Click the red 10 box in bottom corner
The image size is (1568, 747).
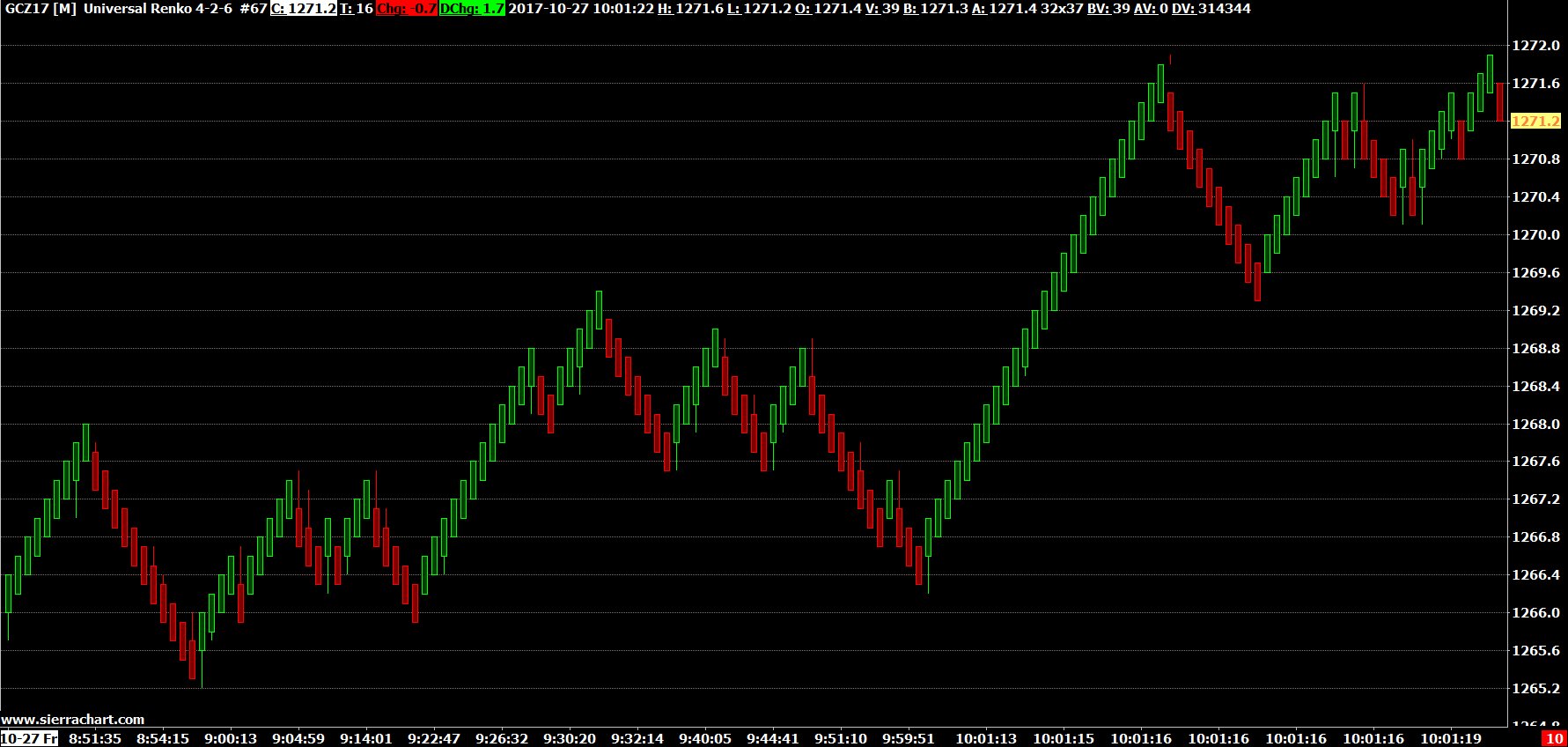coord(1555,739)
